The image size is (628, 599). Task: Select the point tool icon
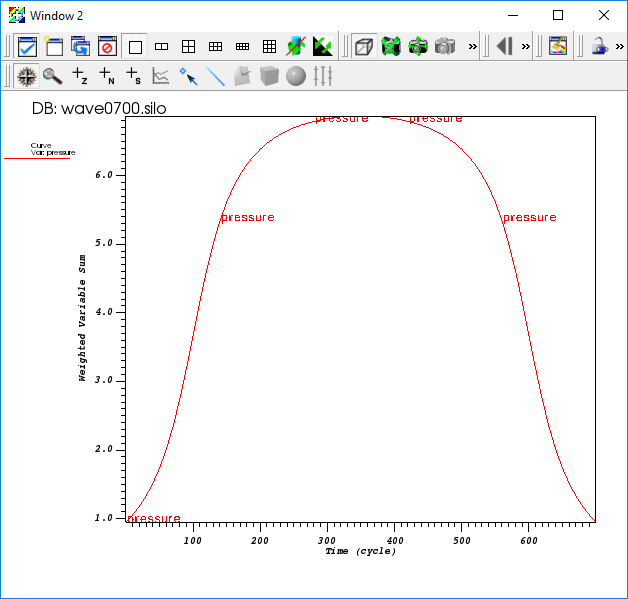tap(188, 76)
